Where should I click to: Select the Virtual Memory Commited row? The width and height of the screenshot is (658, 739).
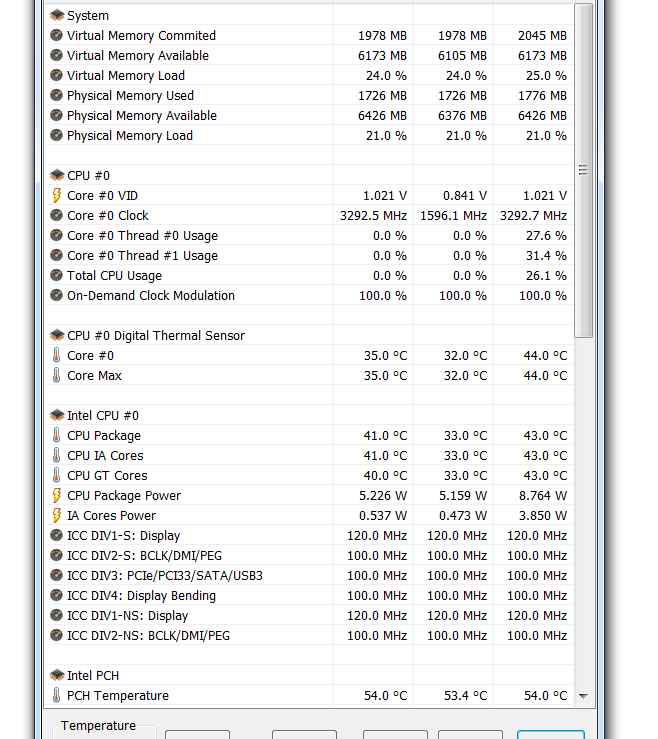[x=309, y=35]
